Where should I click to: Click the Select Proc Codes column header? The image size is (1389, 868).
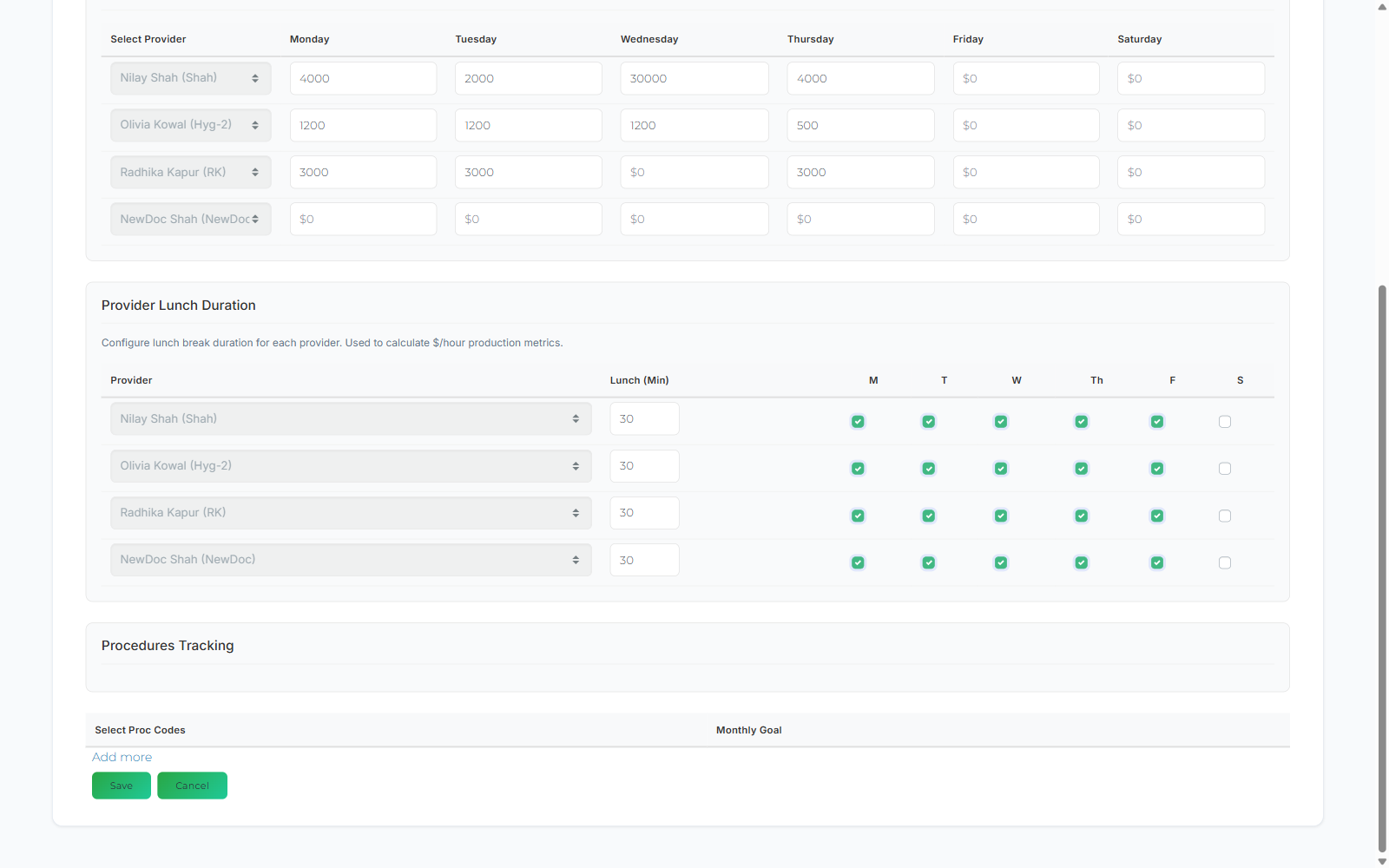[140, 730]
